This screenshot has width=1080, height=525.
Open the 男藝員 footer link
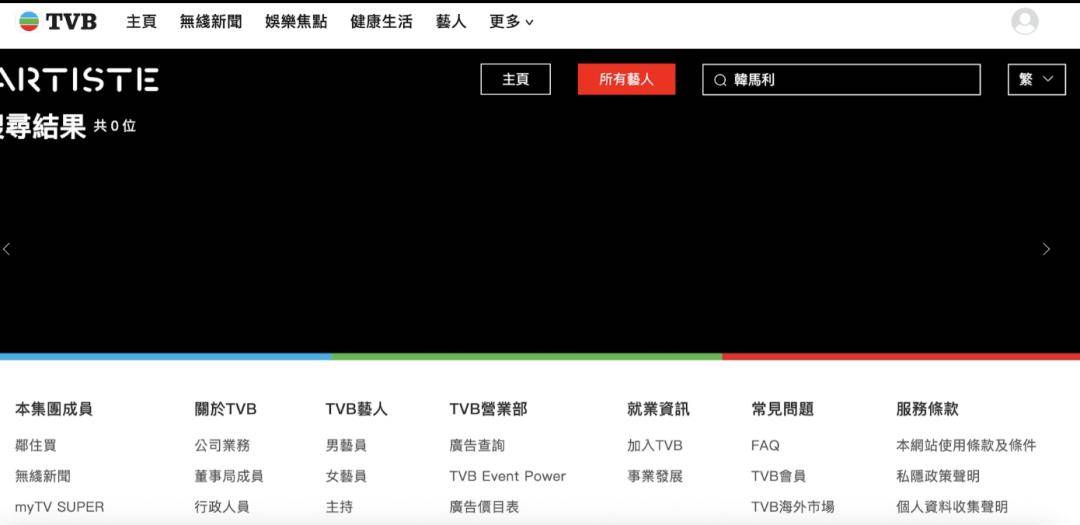(346, 445)
